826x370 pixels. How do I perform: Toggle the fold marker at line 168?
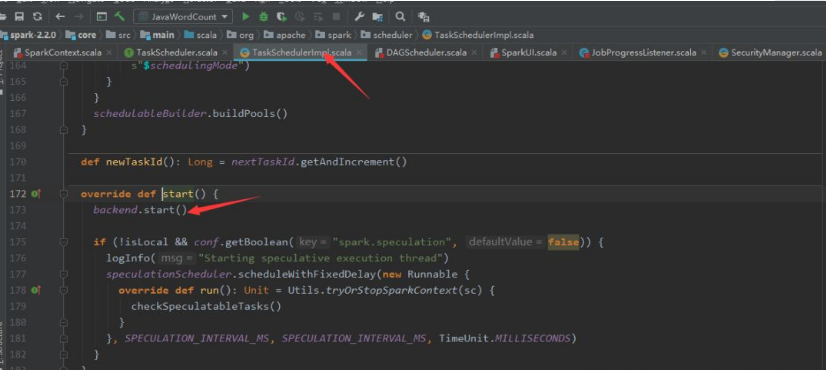click(x=64, y=130)
